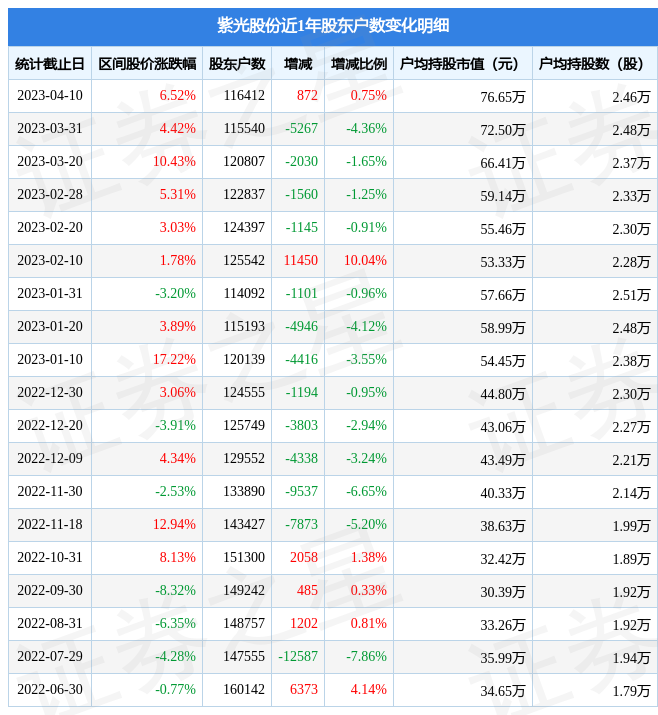Click shareholder count 124555
Image resolution: width=658 pixels, height=715 pixels.
click(244, 392)
